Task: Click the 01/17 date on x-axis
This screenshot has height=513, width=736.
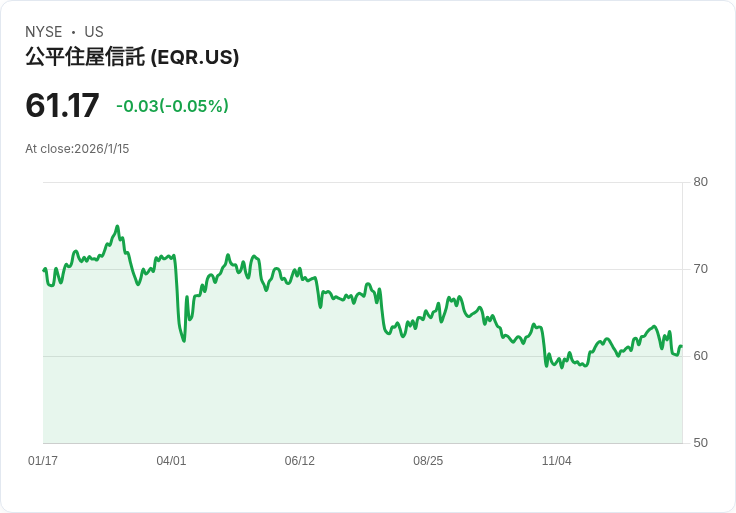Action: (43, 461)
